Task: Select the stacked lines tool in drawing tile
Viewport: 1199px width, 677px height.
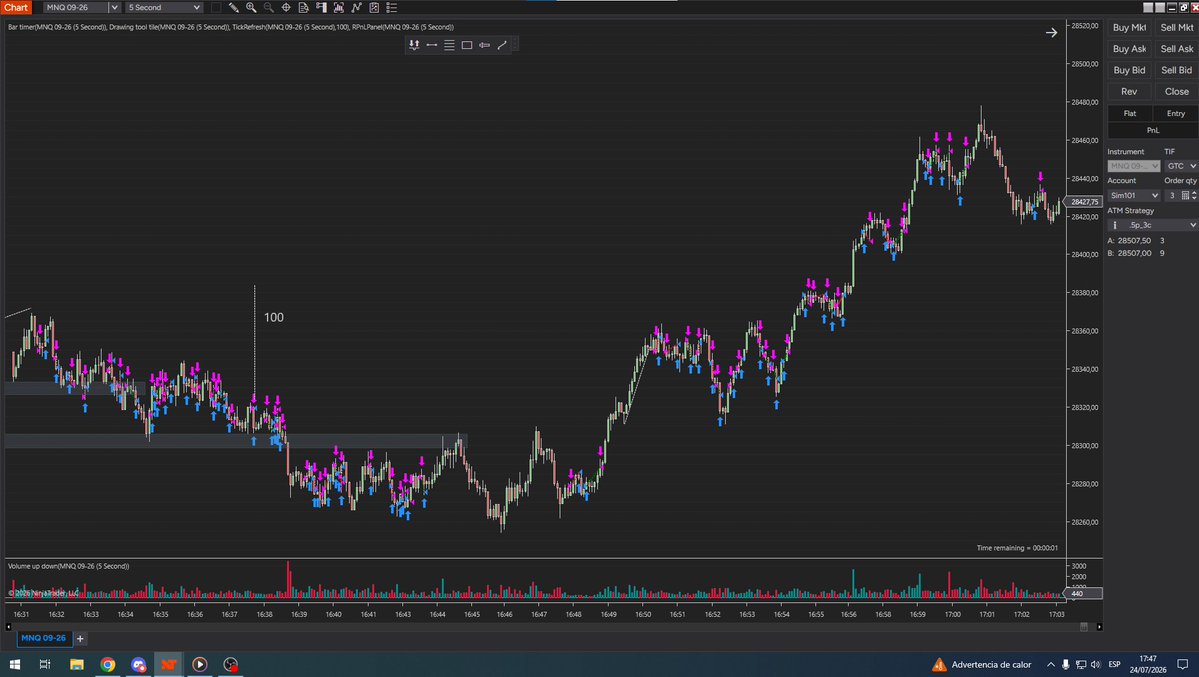Action: pyautogui.click(x=449, y=45)
